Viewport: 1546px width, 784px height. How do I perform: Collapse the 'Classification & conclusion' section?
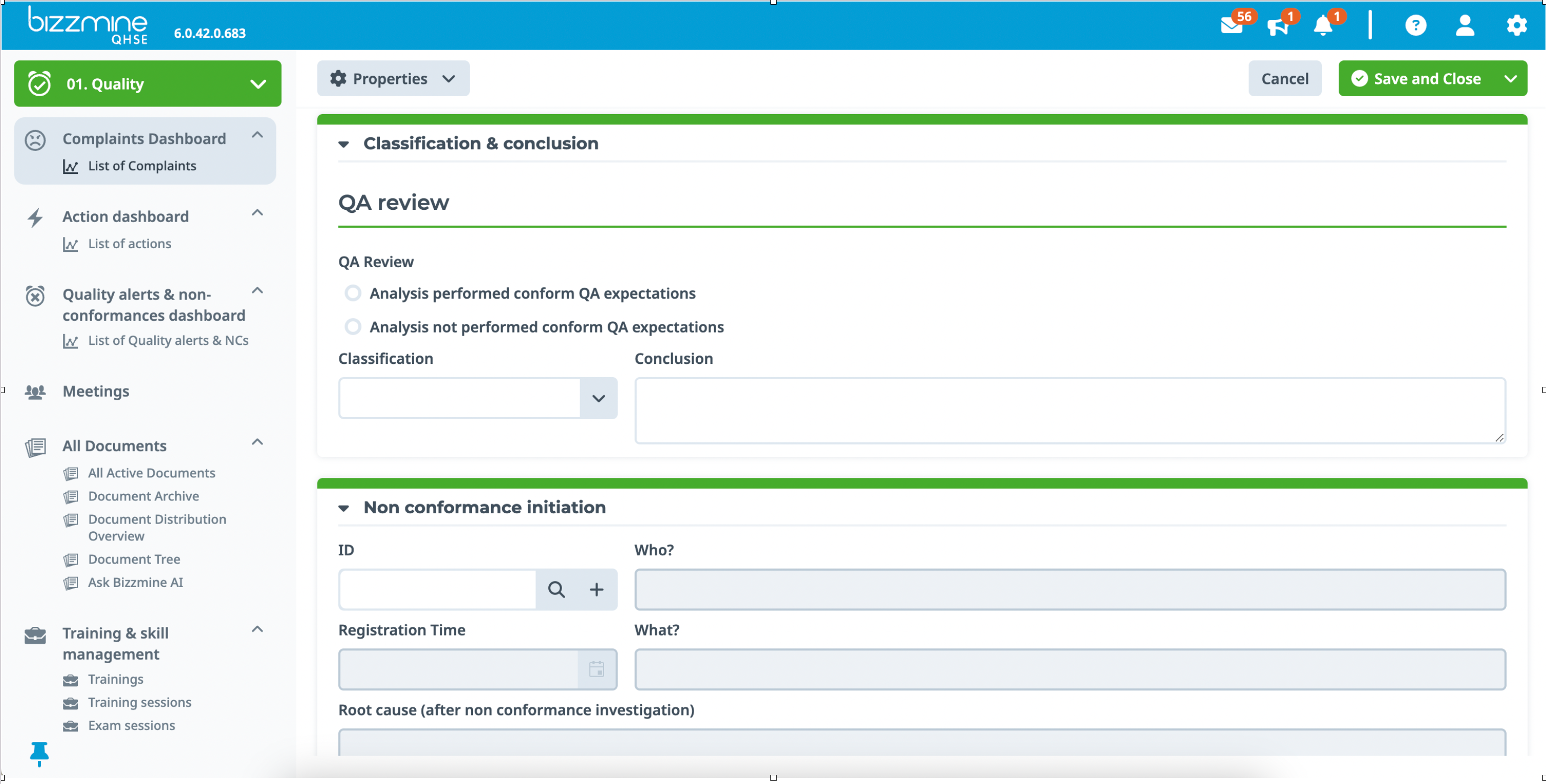tap(344, 144)
